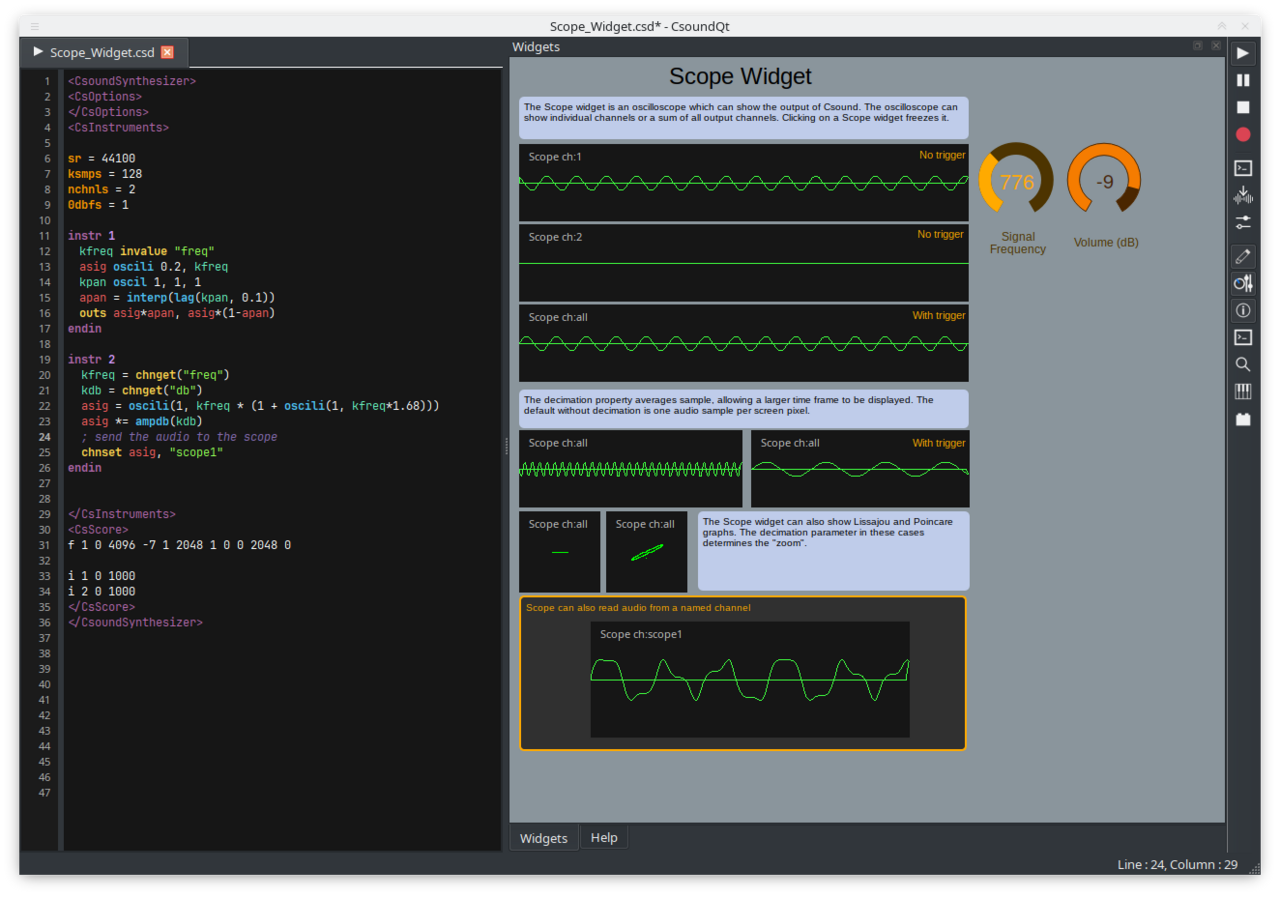
Task: Click the "Signal Frequency" label
Action: tap(1018, 243)
